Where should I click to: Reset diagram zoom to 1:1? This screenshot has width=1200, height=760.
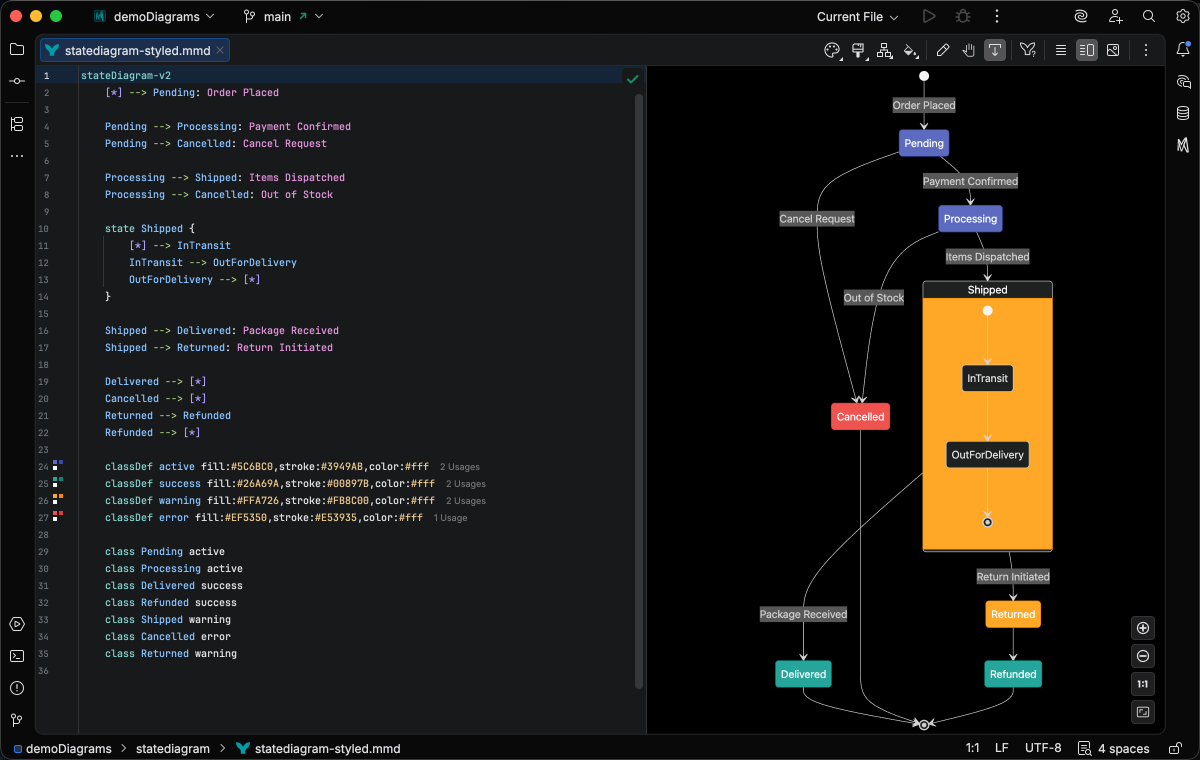tap(1144, 684)
